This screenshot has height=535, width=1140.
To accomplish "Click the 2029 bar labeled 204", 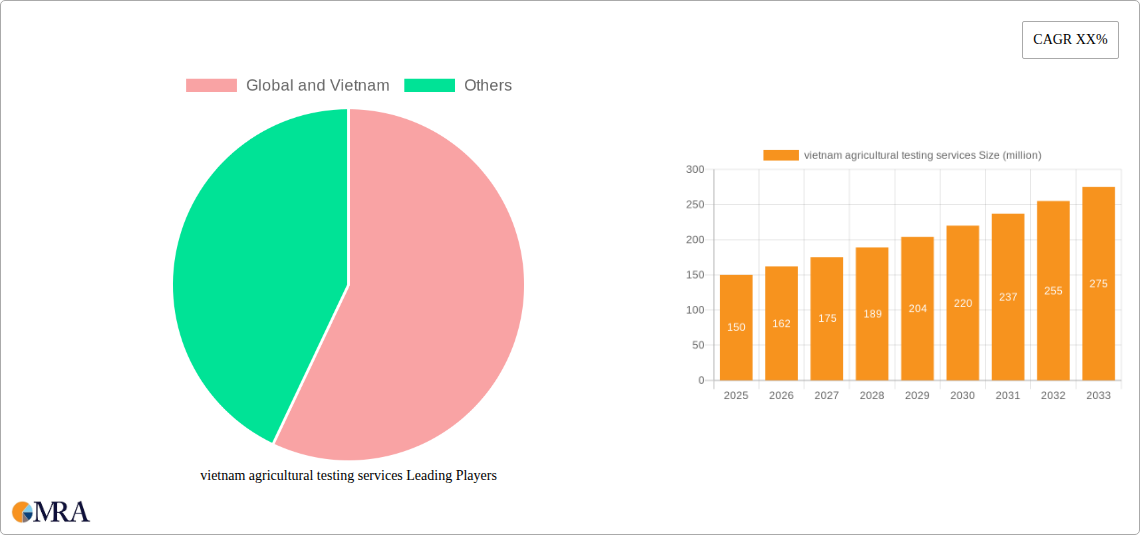I will tap(918, 308).
